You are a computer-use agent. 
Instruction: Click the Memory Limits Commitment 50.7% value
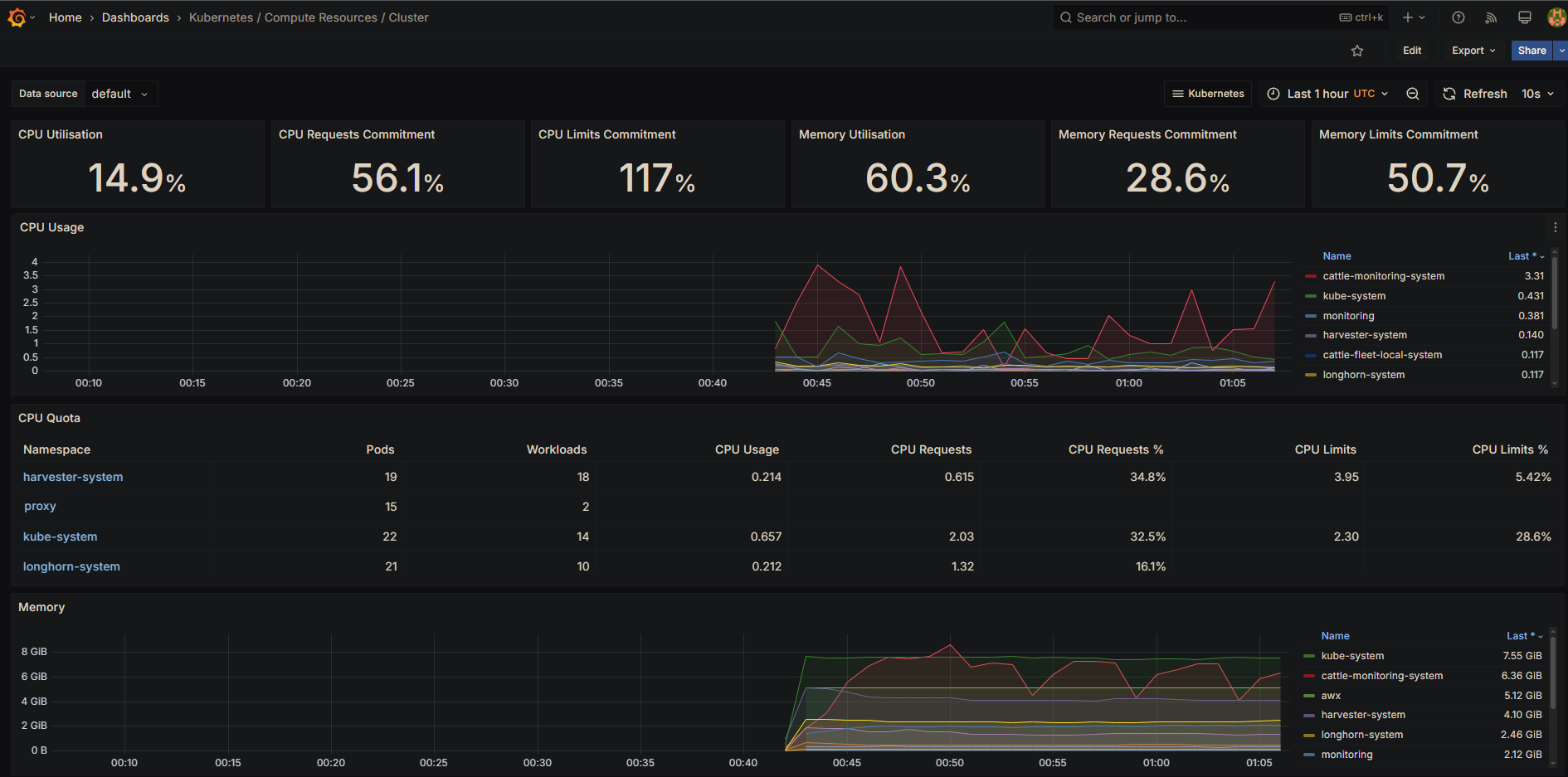click(1438, 178)
